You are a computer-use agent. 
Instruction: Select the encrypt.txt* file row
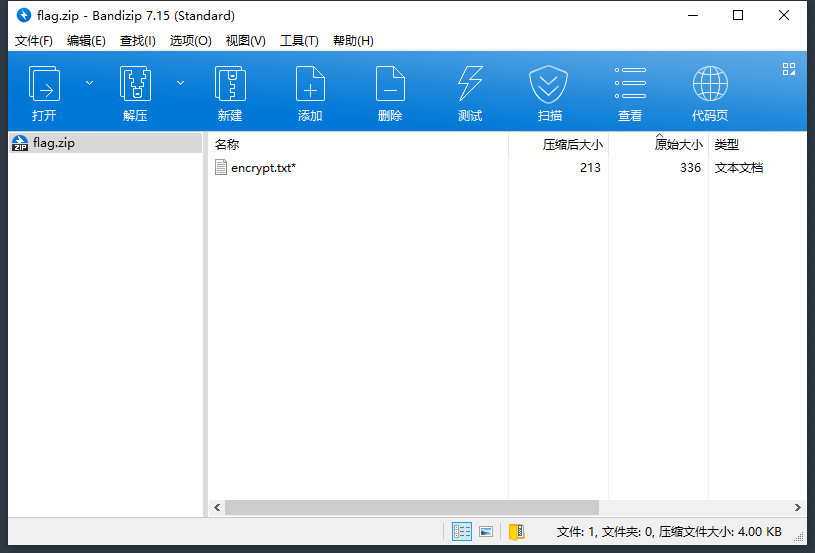tap(507, 167)
